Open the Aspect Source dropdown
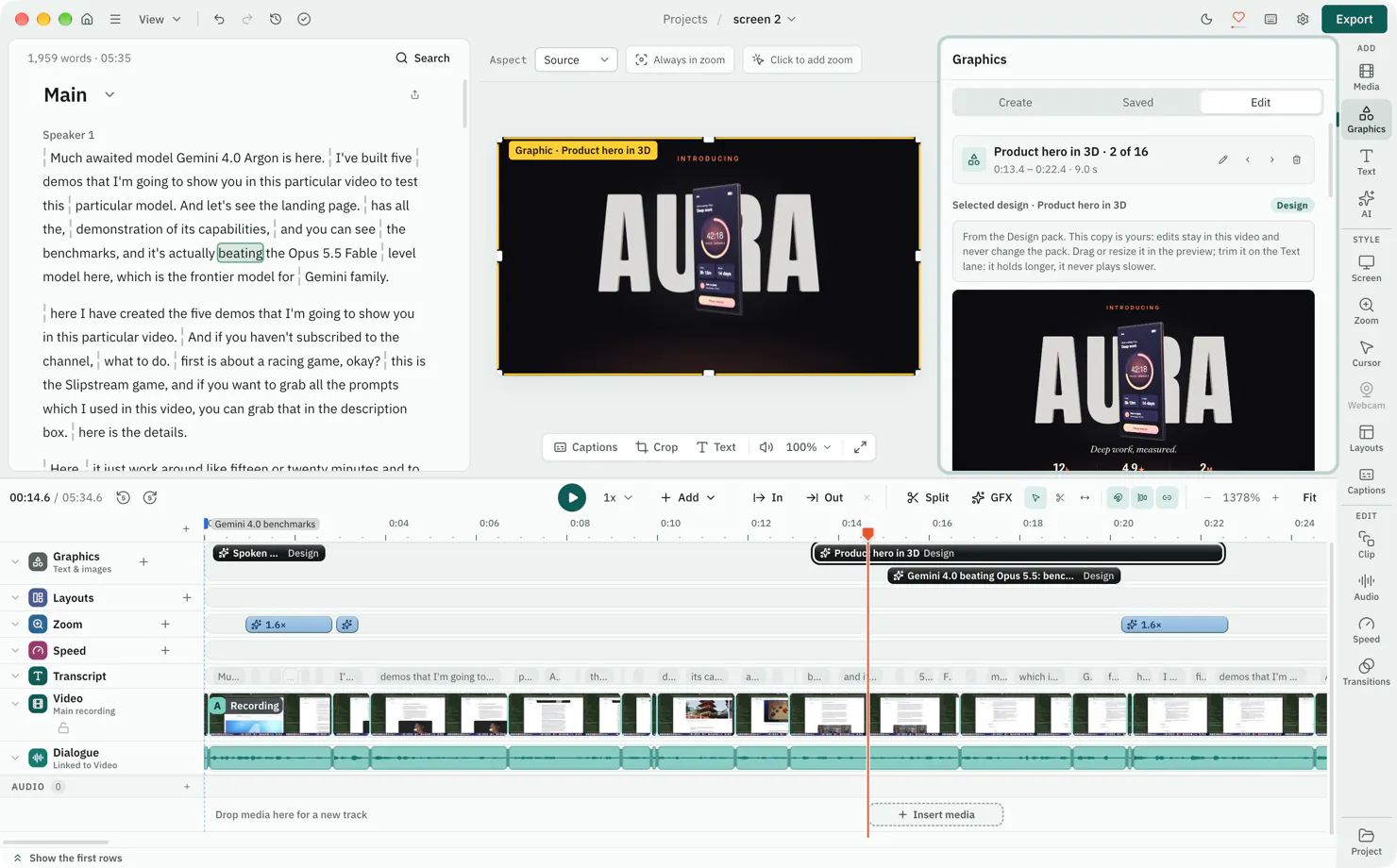1397x868 pixels. coord(576,59)
